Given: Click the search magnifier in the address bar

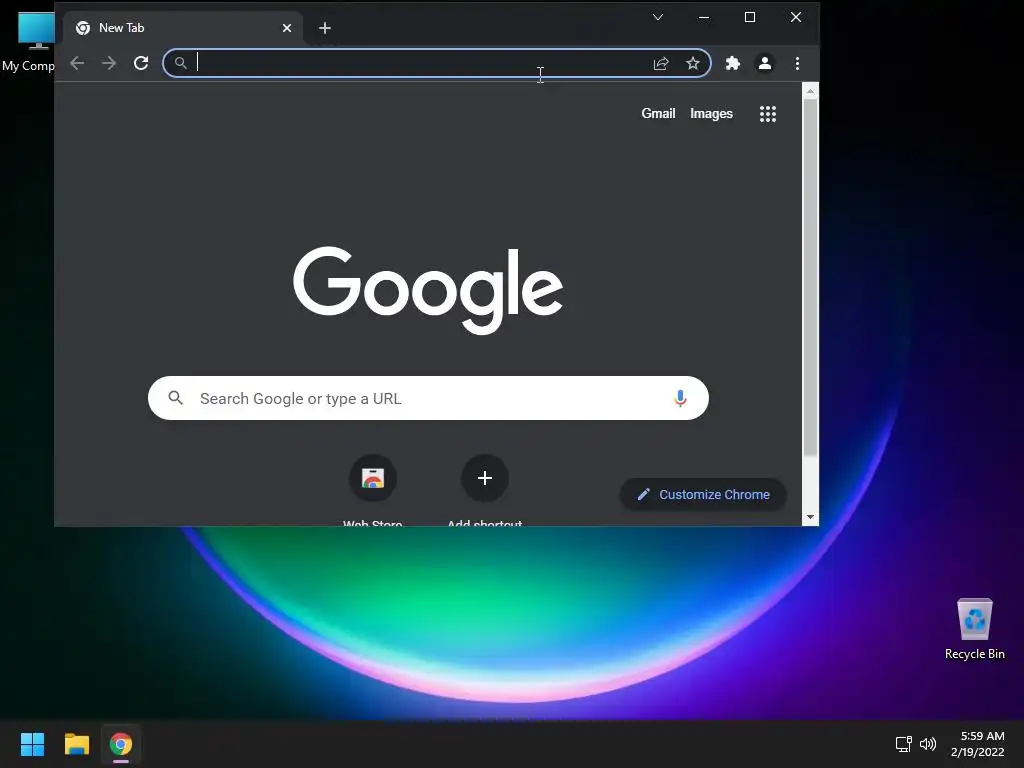Looking at the screenshot, I should click(x=181, y=63).
